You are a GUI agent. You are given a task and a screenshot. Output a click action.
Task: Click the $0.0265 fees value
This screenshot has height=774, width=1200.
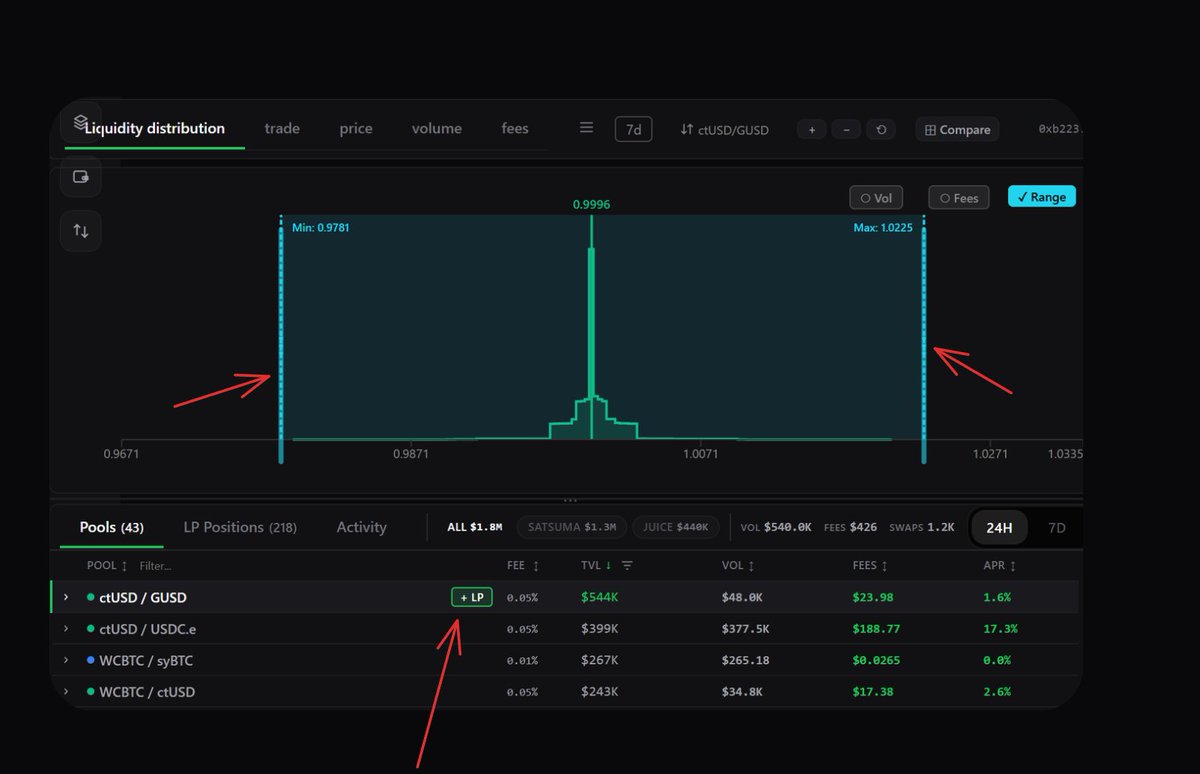876,660
